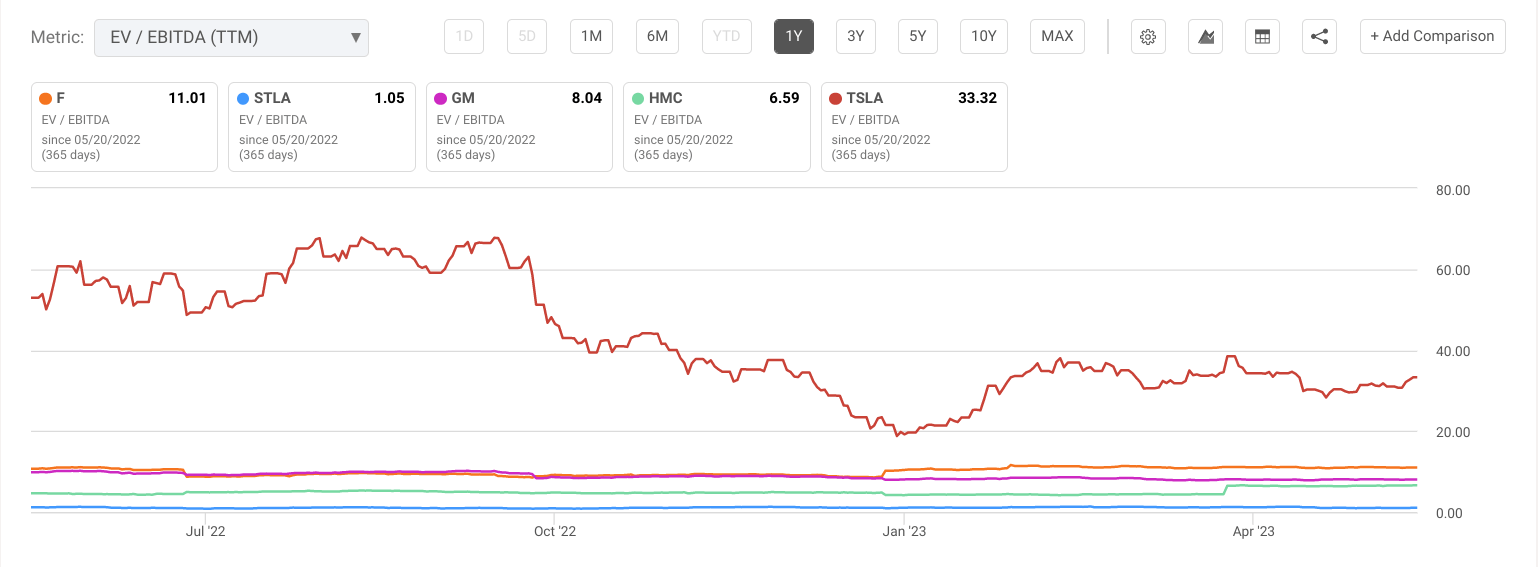Switch to the 5Y time range

click(x=918, y=37)
